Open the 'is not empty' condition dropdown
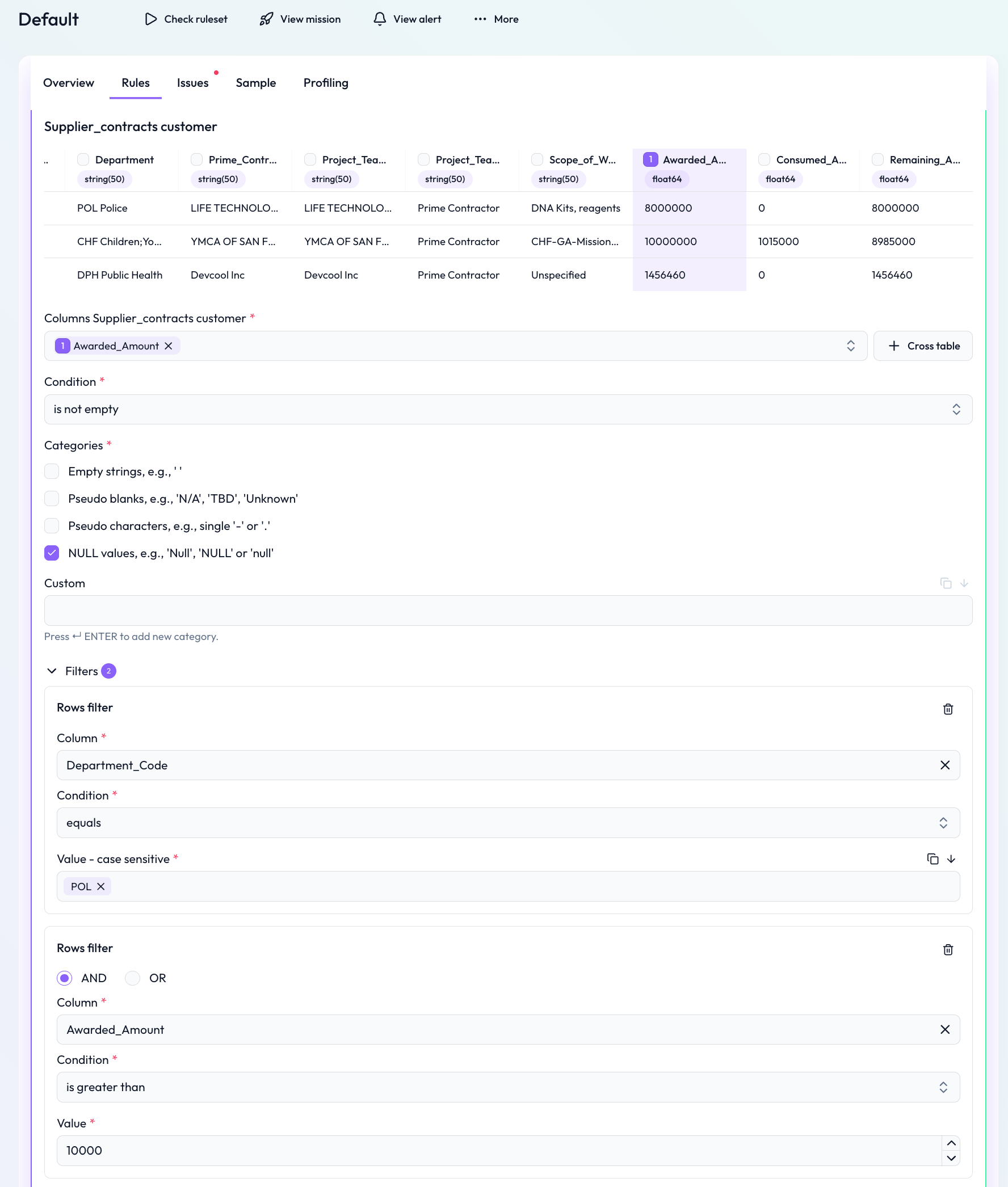Image resolution: width=1008 pixels, height=1187 pixels. tap(508, 410)
